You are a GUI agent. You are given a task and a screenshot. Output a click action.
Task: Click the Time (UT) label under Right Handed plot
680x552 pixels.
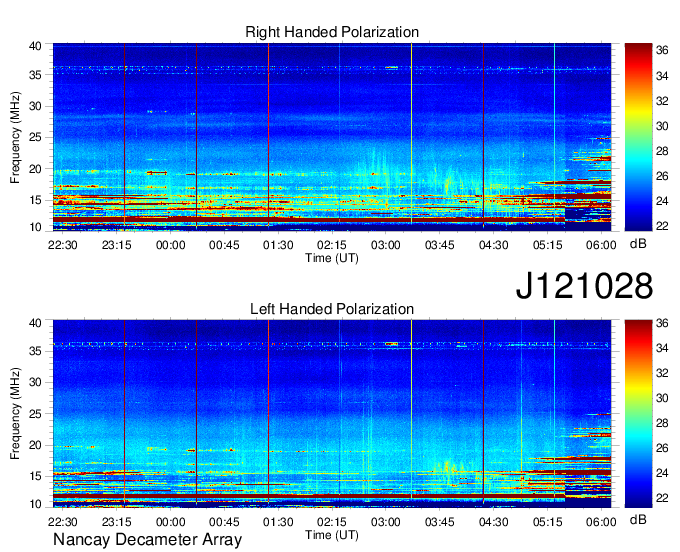pos(332,258)
